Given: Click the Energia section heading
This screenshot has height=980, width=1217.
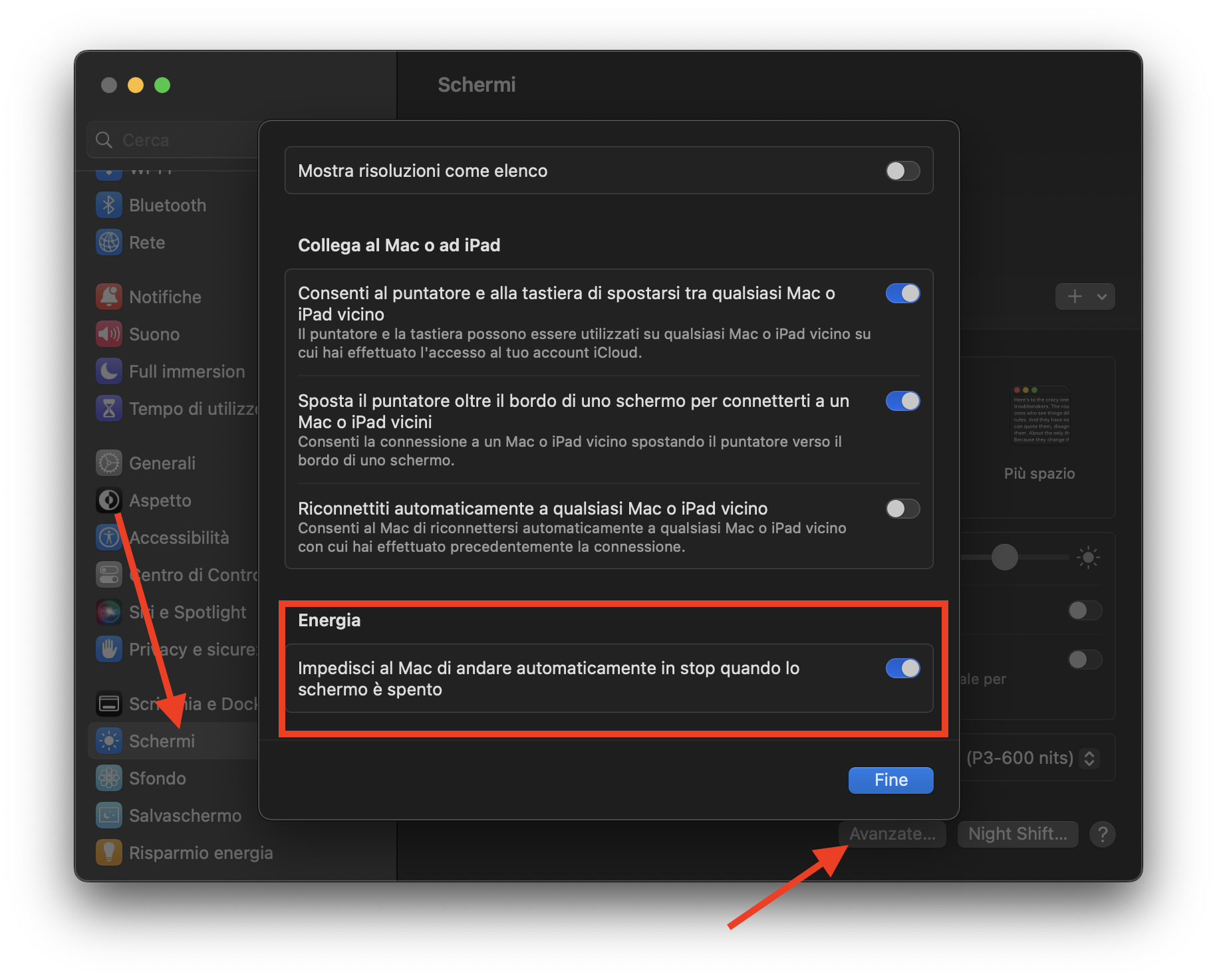Looking at the screenshot, I should click(x=329, y=620).
